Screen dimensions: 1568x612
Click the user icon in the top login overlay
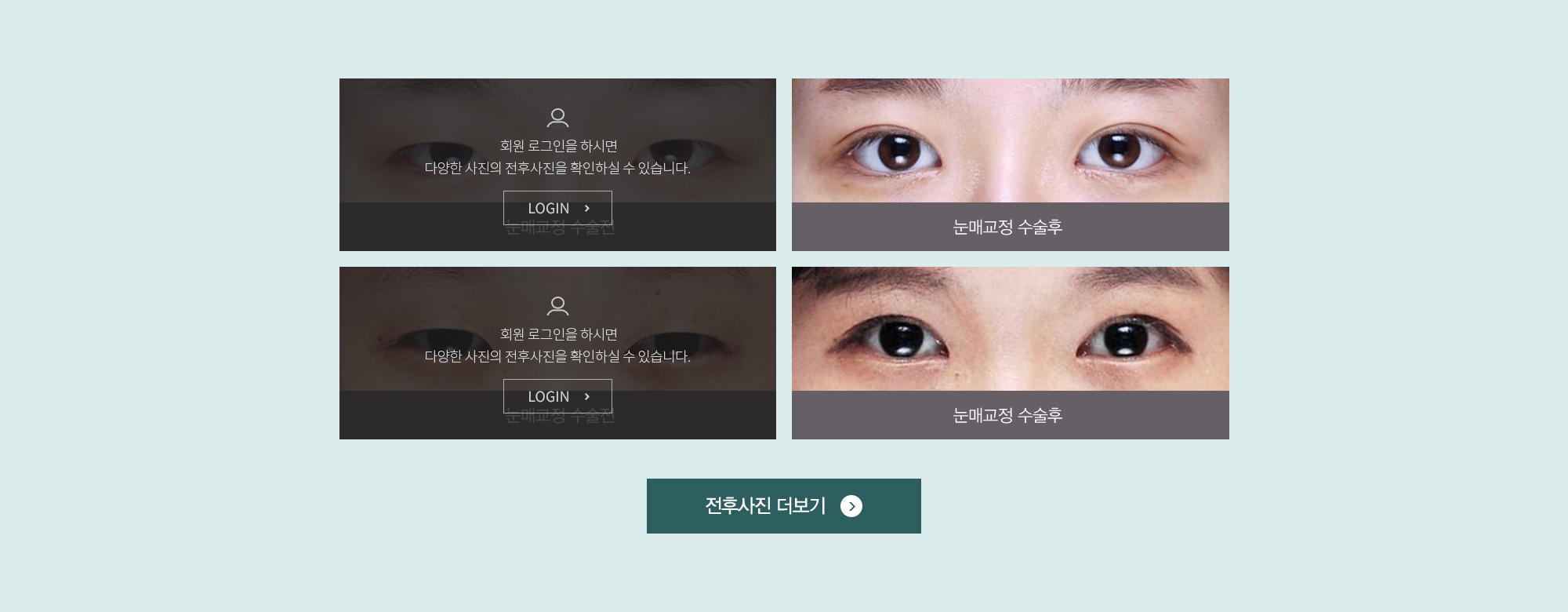[x=557, y=118]
